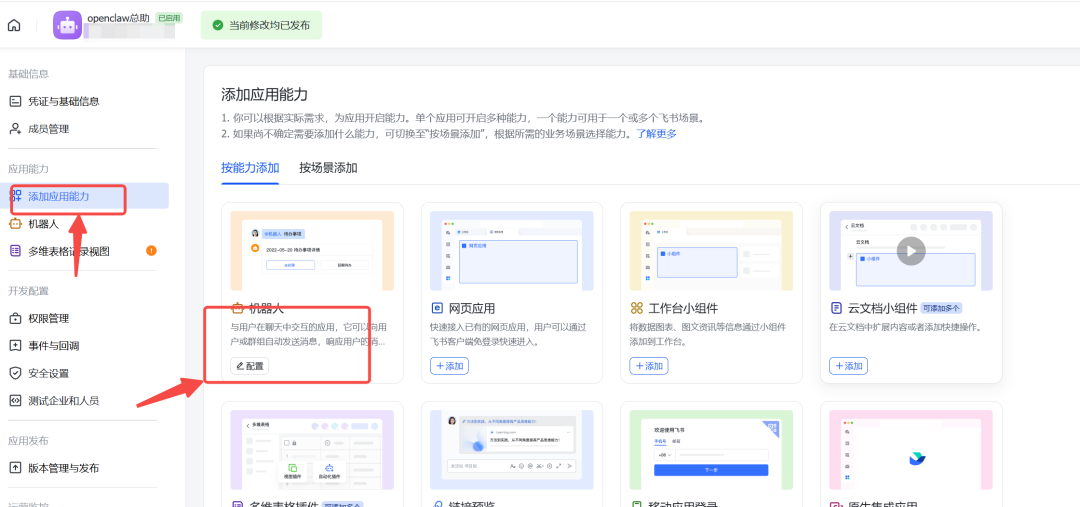
Task: Click the 多维表格记录视图 sidebar icon
Action: pos(15,251)
